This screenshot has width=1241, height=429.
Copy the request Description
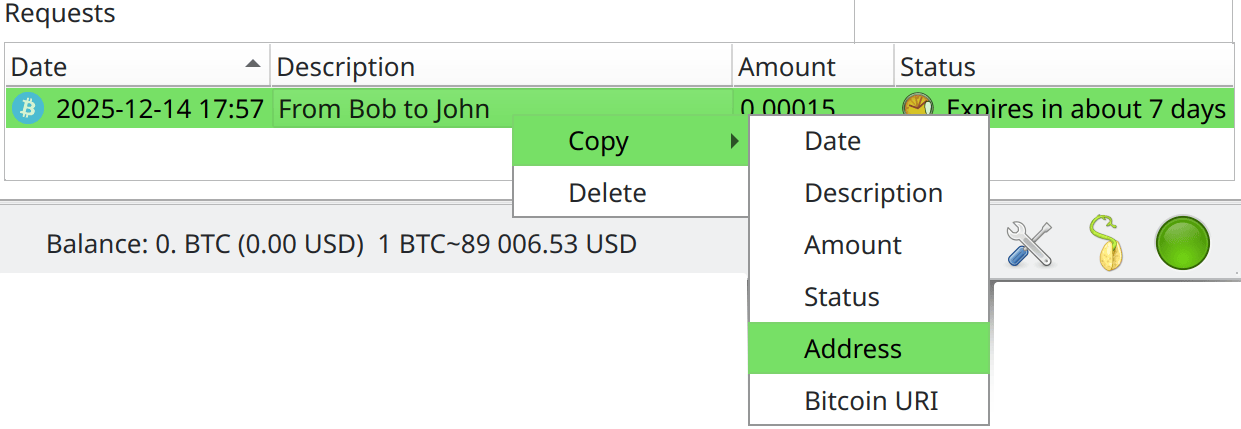click(873, 193)
